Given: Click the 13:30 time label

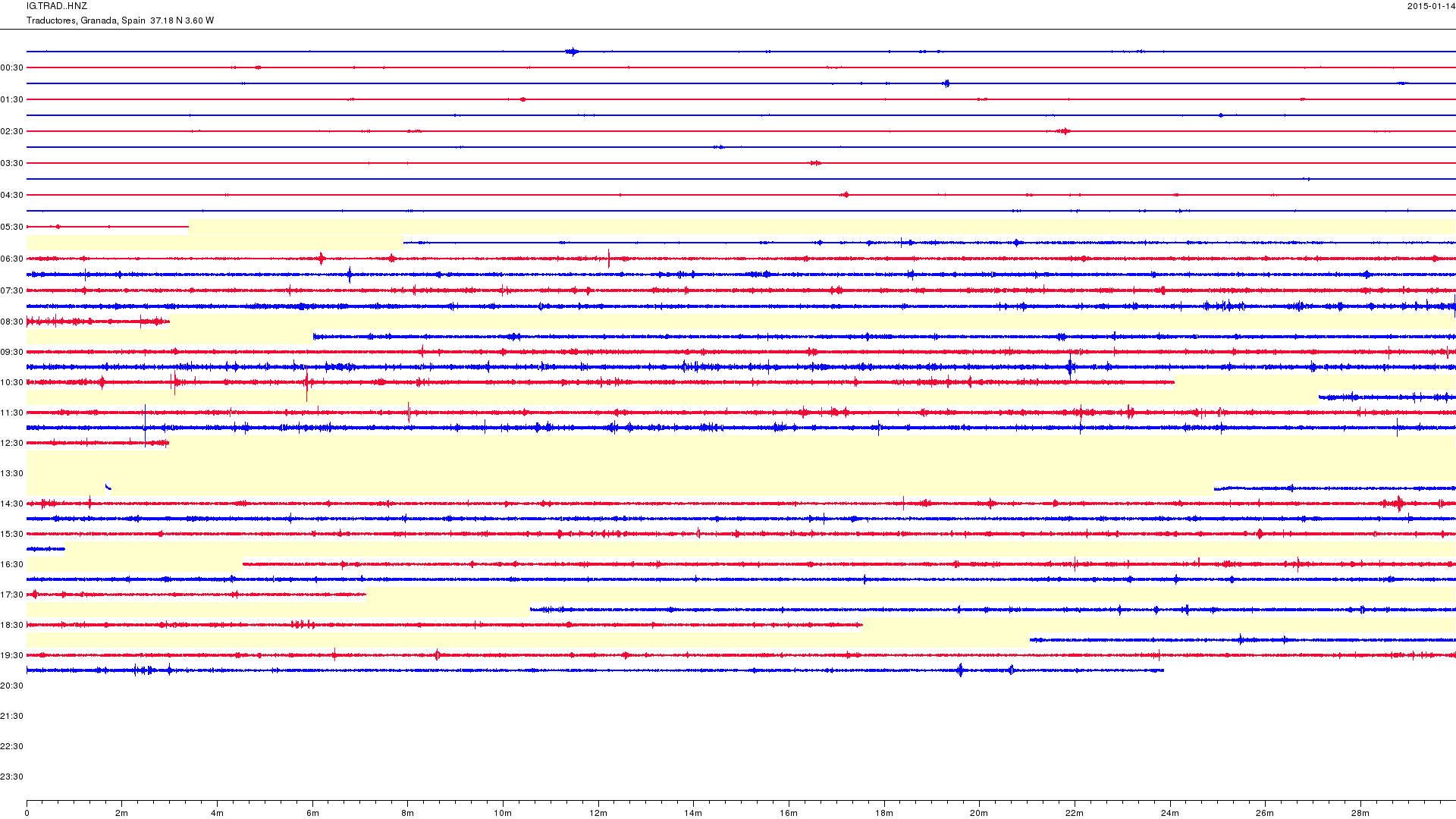Looking at the screenshot, I should point(12,473).
